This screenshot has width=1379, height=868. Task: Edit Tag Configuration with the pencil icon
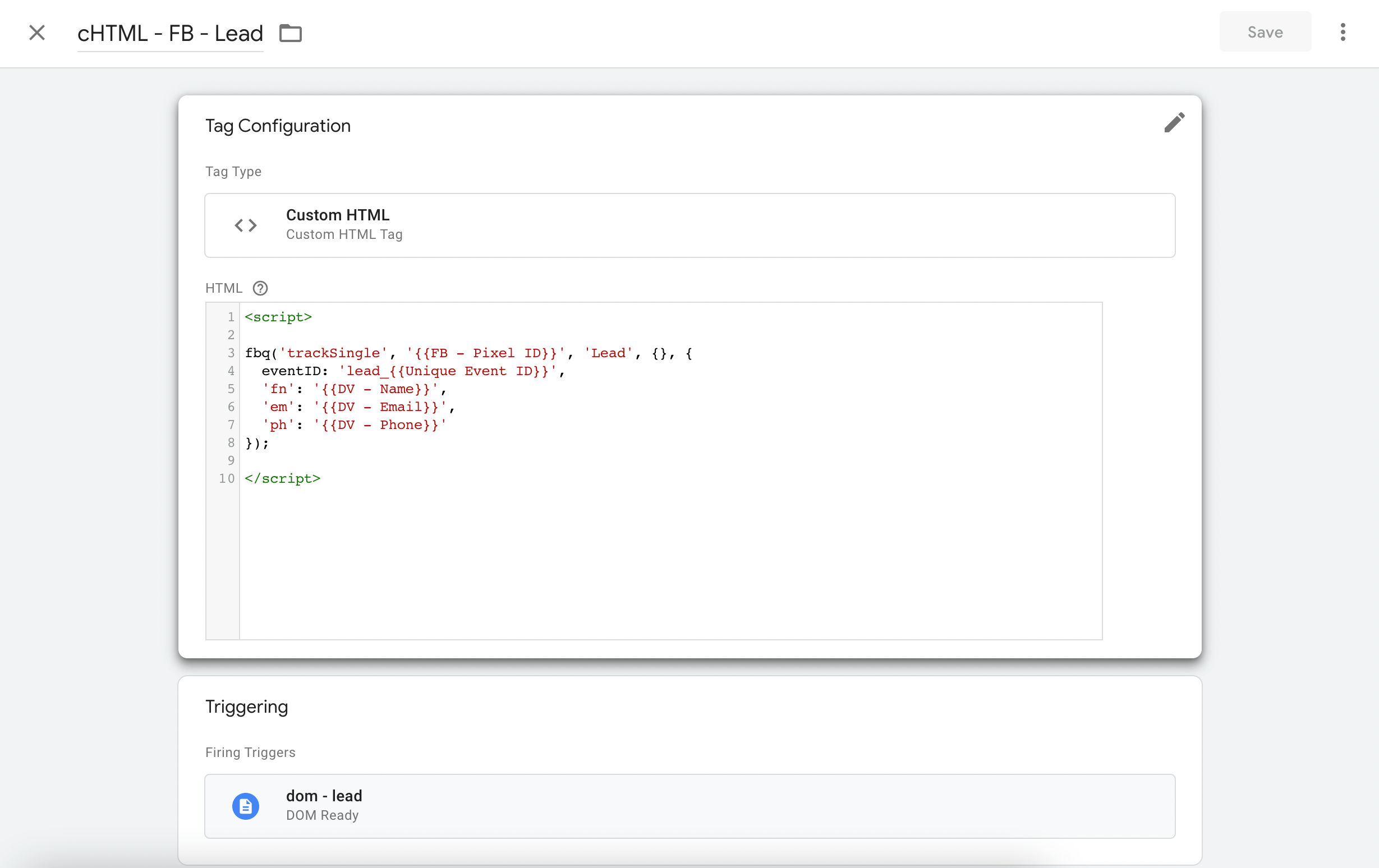point(1174,122)
